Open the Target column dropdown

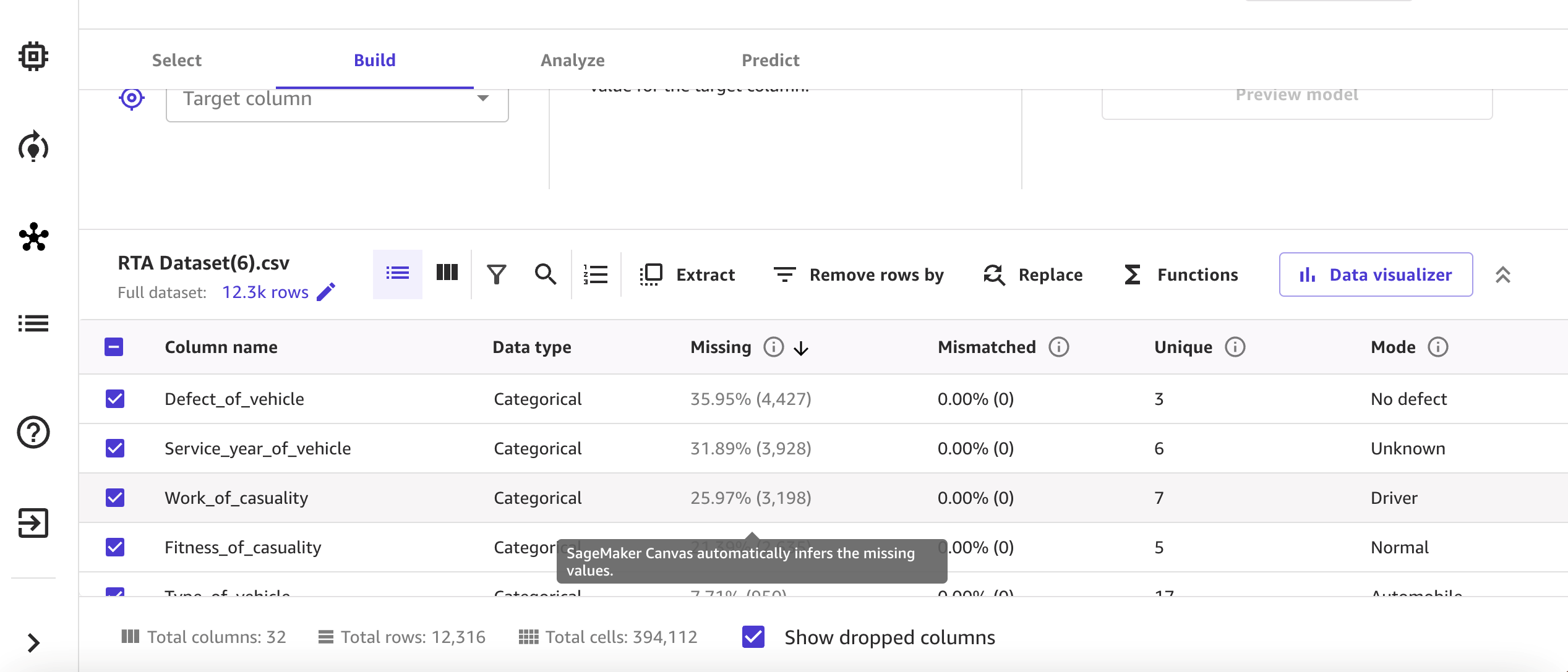coord(337,99)
